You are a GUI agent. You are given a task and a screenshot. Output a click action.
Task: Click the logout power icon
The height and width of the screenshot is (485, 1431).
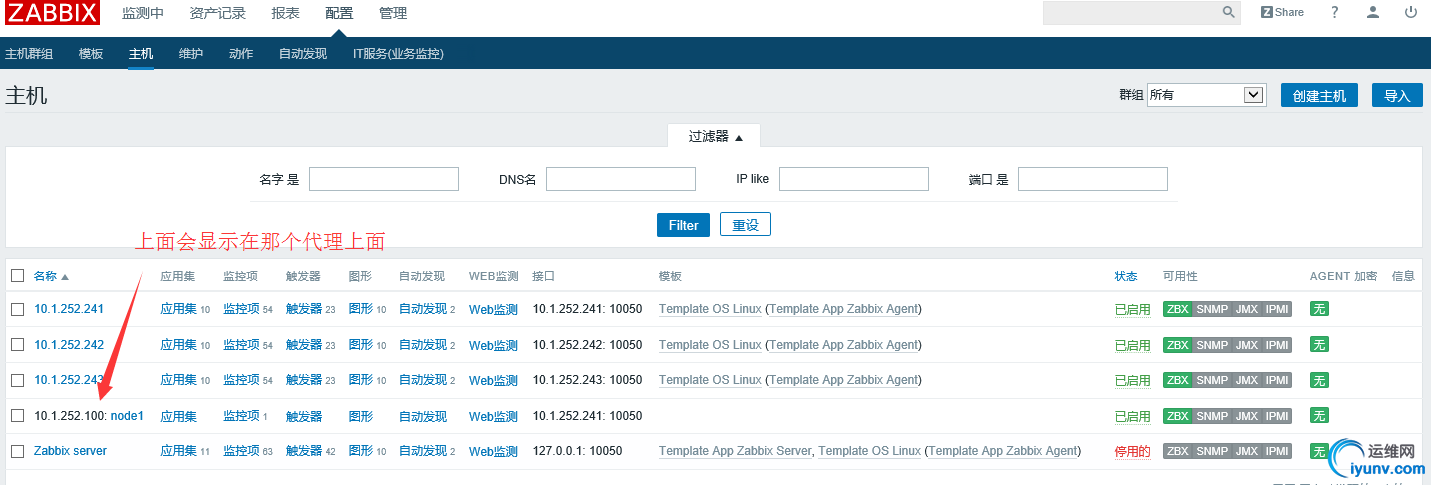tap(1411, 12)
